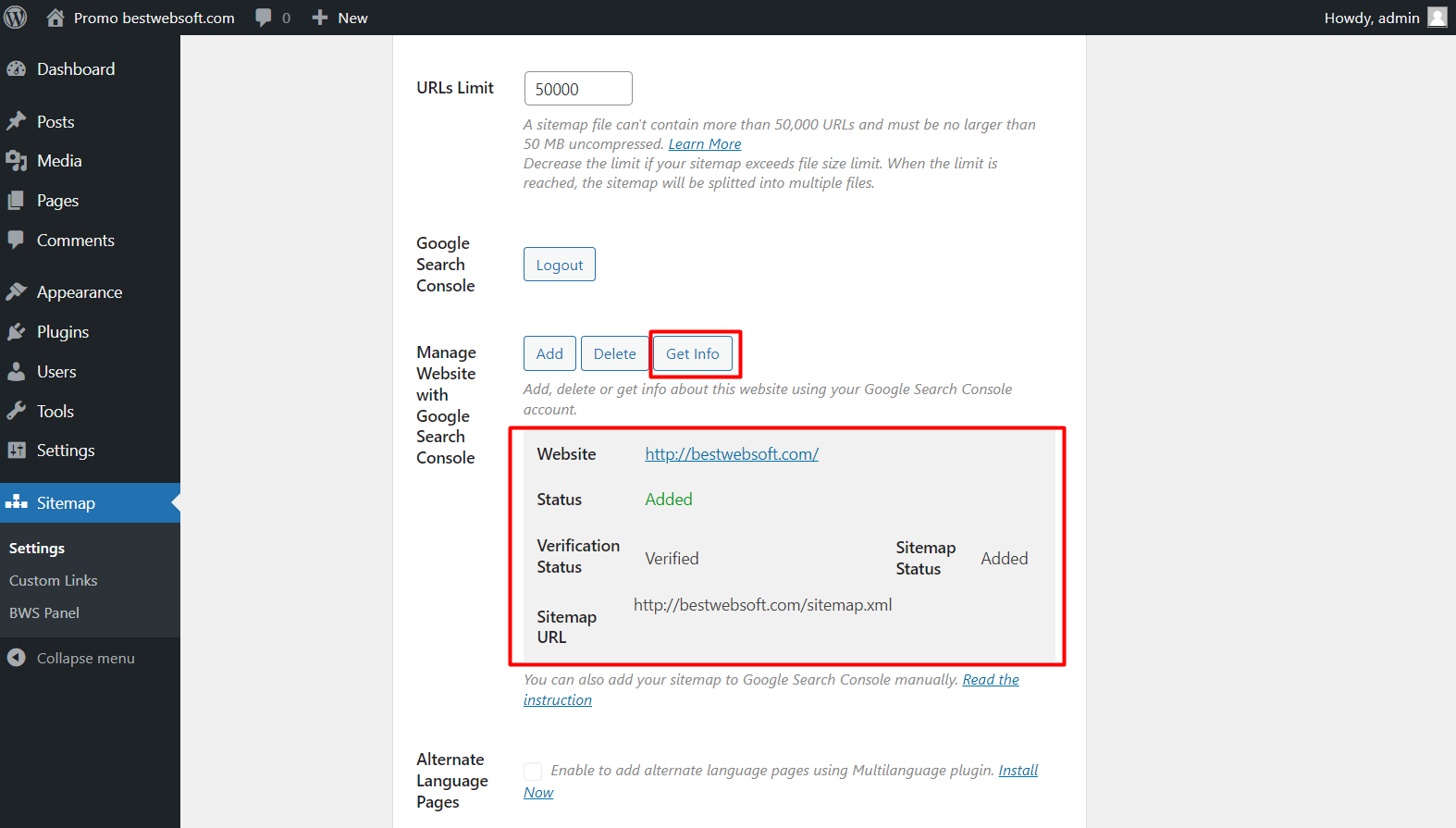Click the home icon beside Promo bestwebsoft.com
Viewport: 1456px width, 828px height.
(56, 18)
